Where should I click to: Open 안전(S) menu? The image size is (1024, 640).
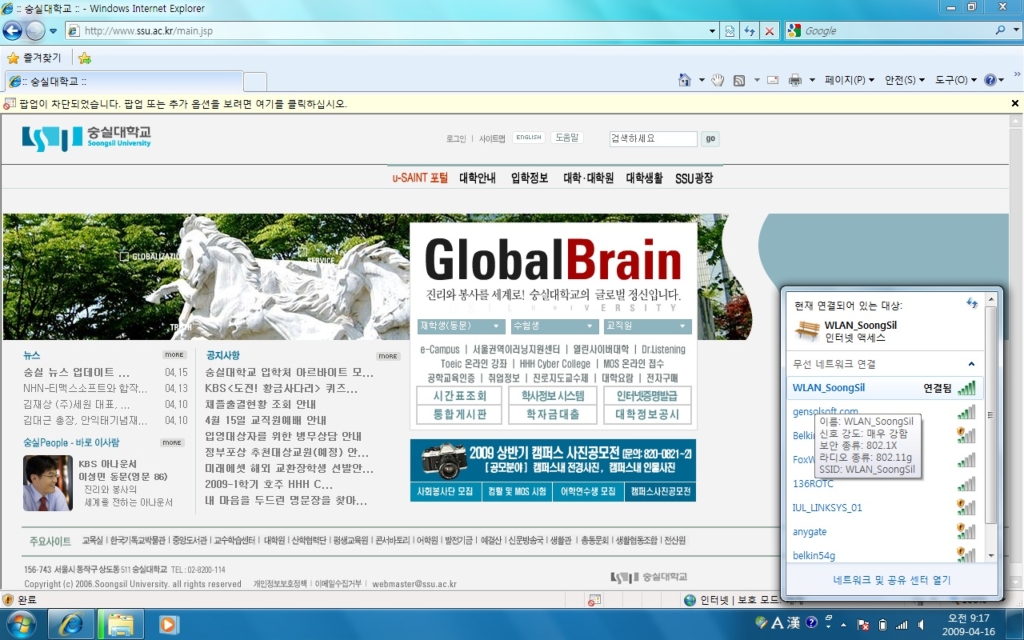click(x=904, y=80)
